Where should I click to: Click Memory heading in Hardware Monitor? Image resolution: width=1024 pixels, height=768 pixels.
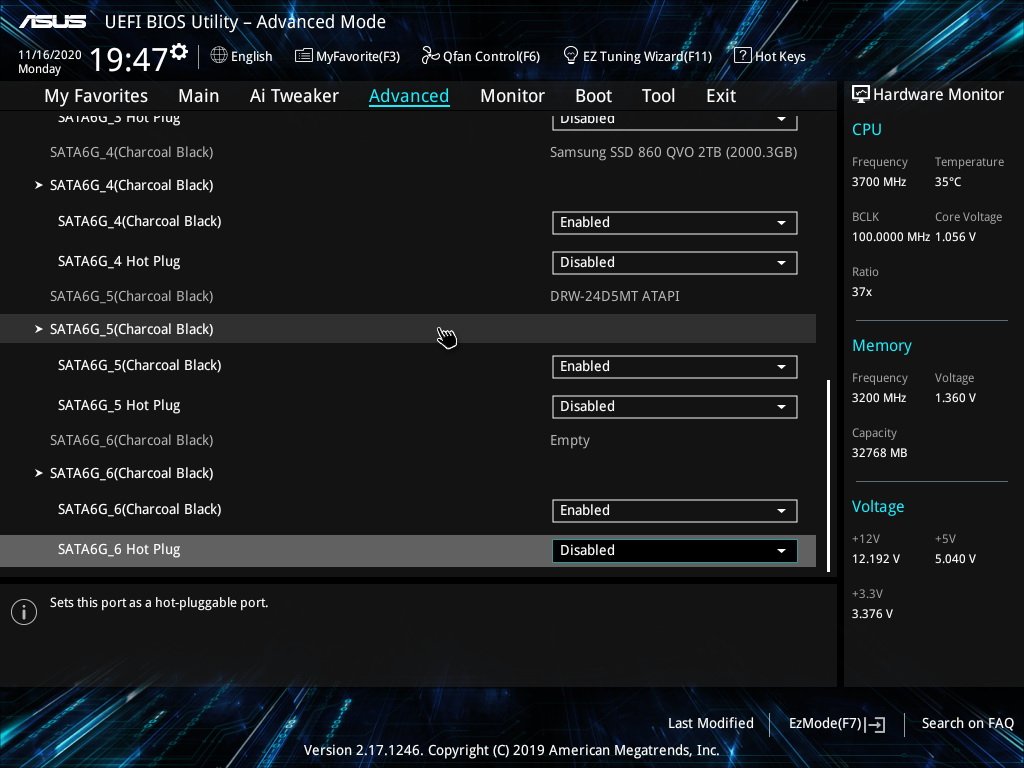click(x=882, y=345)
